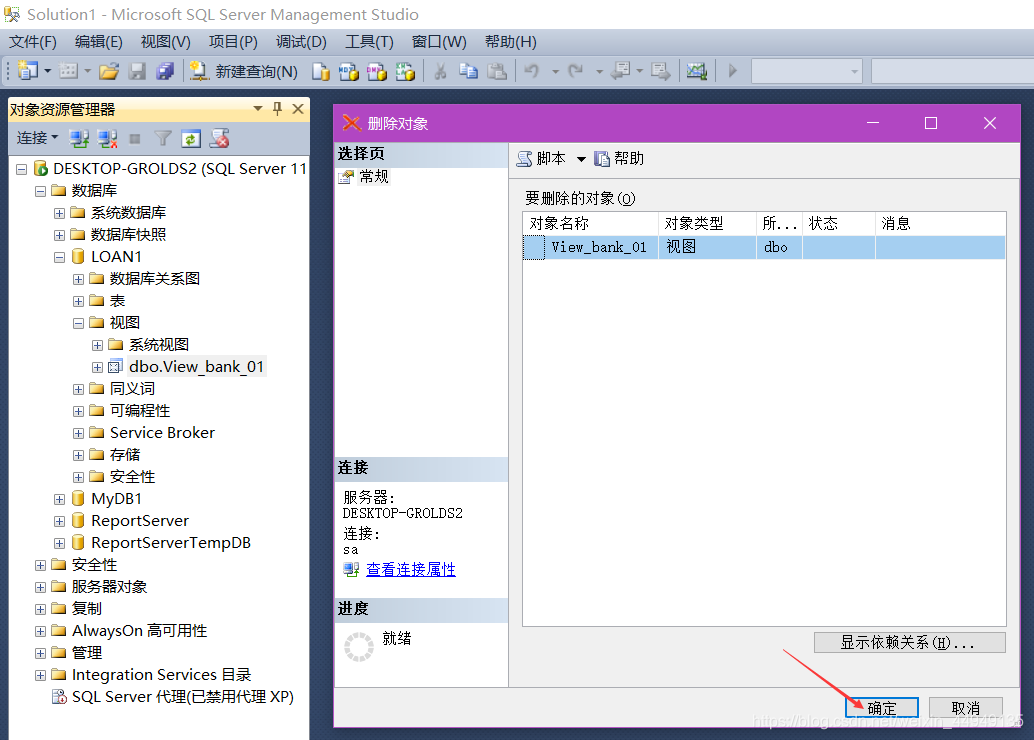Expand the MyDB1 database node

[59, 499]
